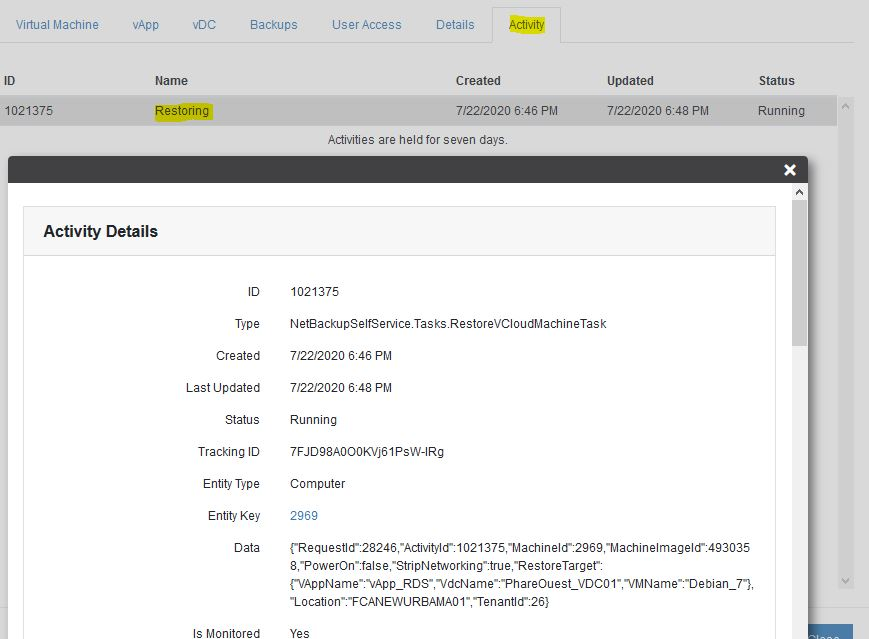869x639 pixels.
Task: Click the 7/22/2020 6:48 PM cell in the table row
Action: (658, 111)
